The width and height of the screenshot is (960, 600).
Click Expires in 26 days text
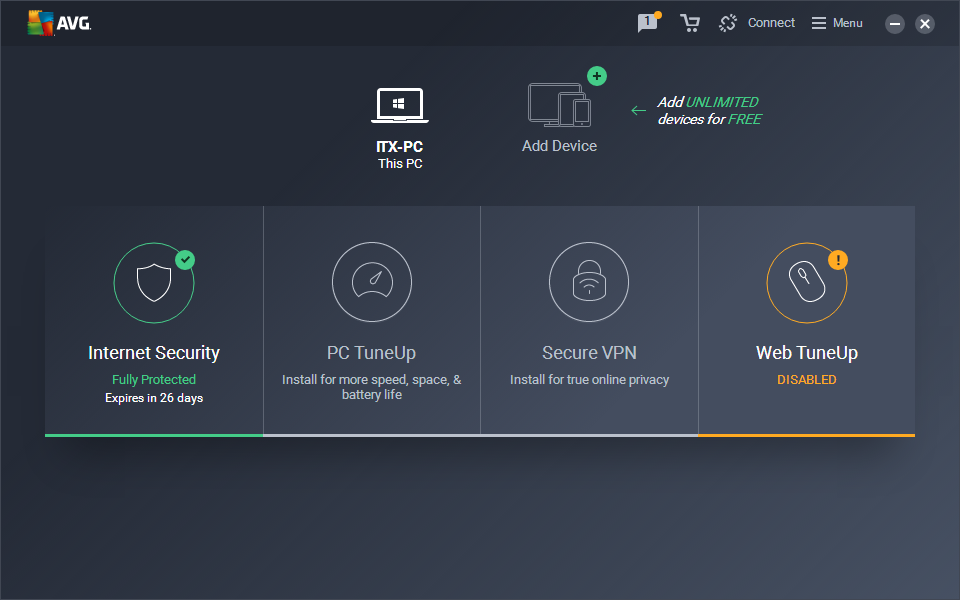click(x=154, y=398)
